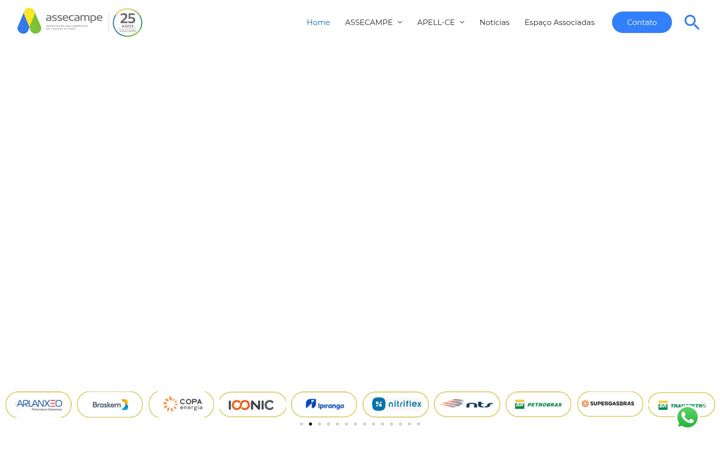Go to the Home menu item
Image resolution: width=720 pixels, height=450 pixels.
point(318,22)
